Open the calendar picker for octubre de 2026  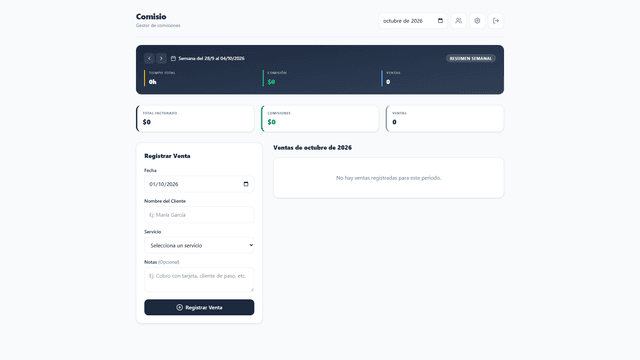(x=440, y=21)
